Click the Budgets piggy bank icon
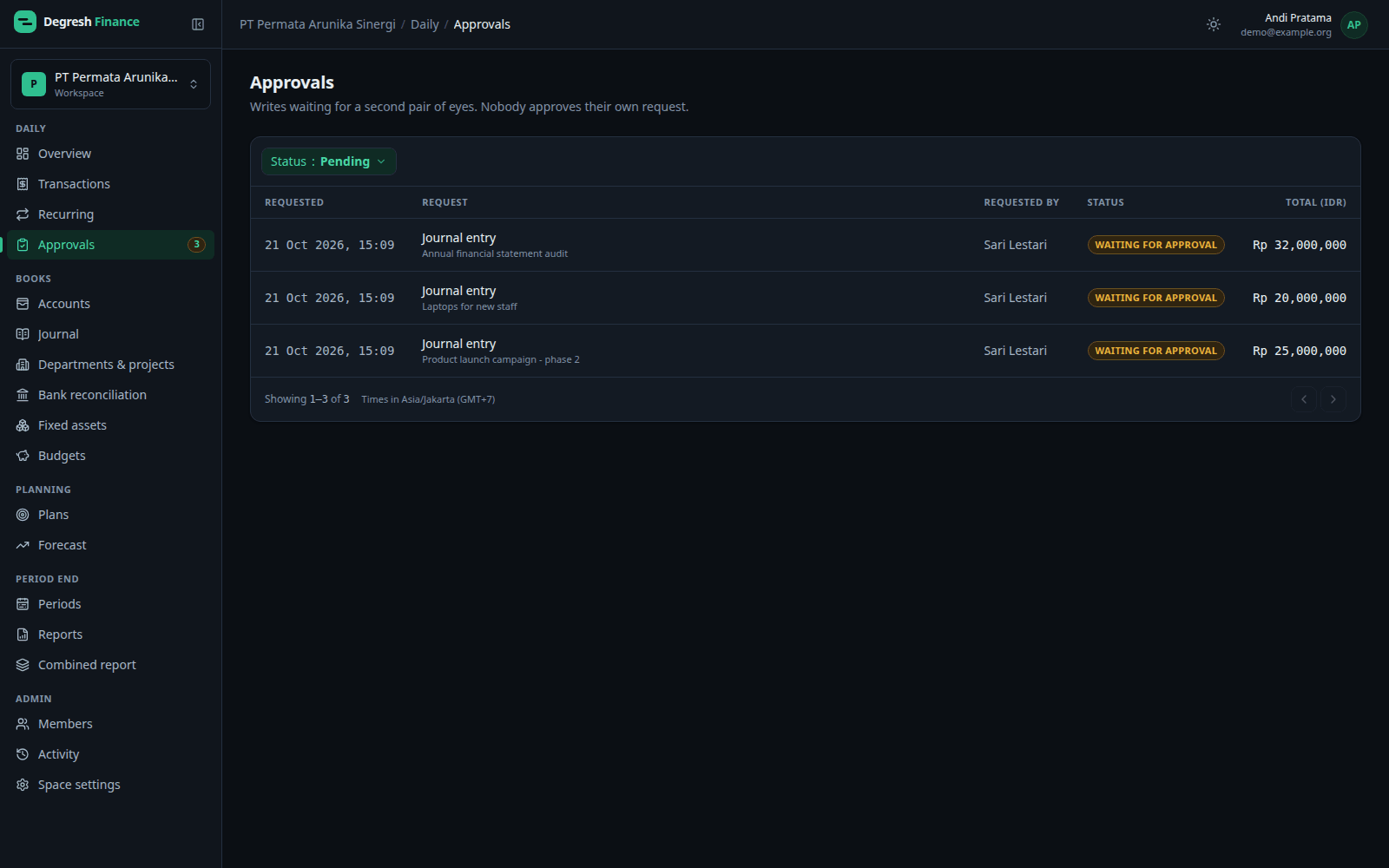The width and height of the screenshot is (1389, 868). click(x=23, y=456)
